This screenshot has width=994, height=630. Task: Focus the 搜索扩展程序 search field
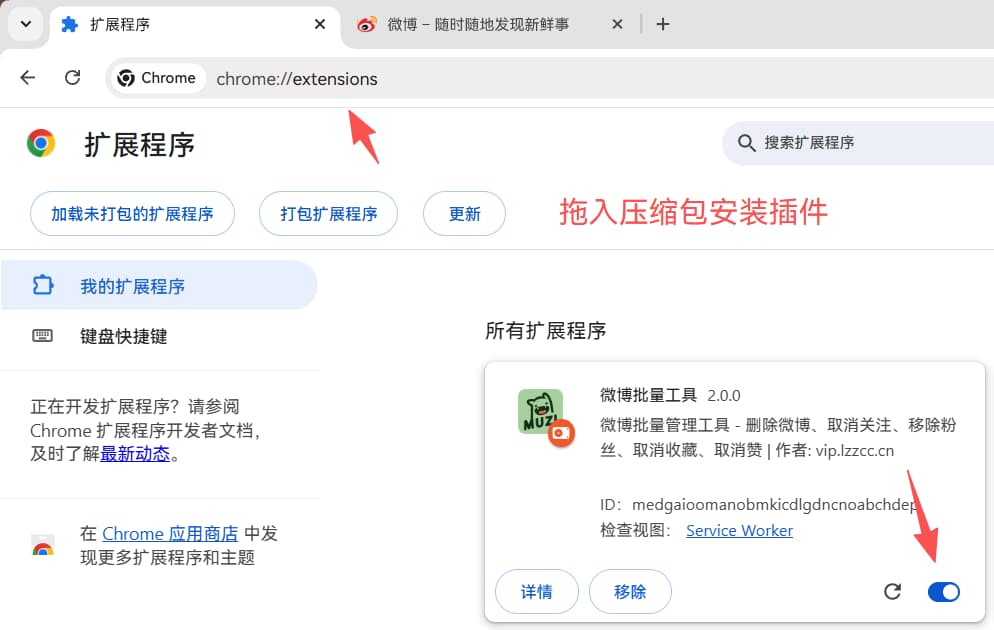click(858, 143)
